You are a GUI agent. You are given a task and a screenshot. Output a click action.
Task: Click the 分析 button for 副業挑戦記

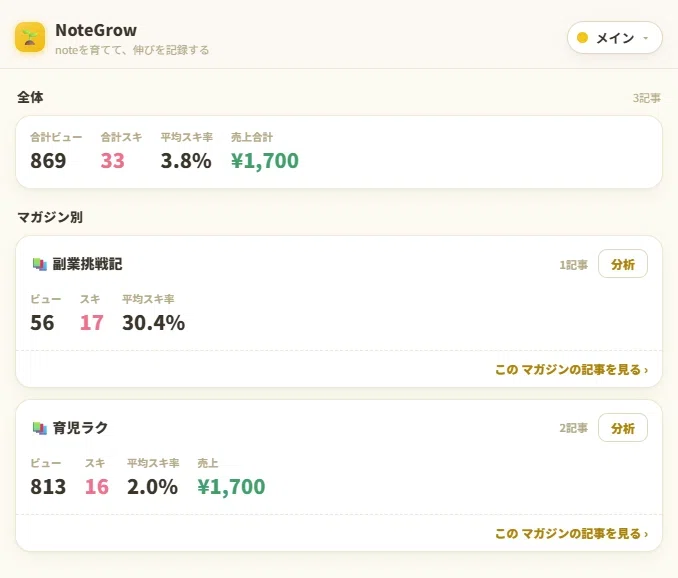pyautogui.click(x=623, y=264)
